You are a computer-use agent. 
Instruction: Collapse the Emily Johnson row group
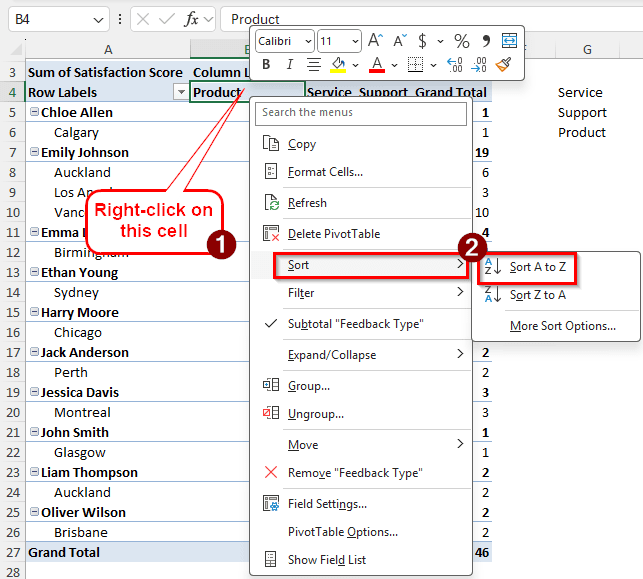coord(34,153)
